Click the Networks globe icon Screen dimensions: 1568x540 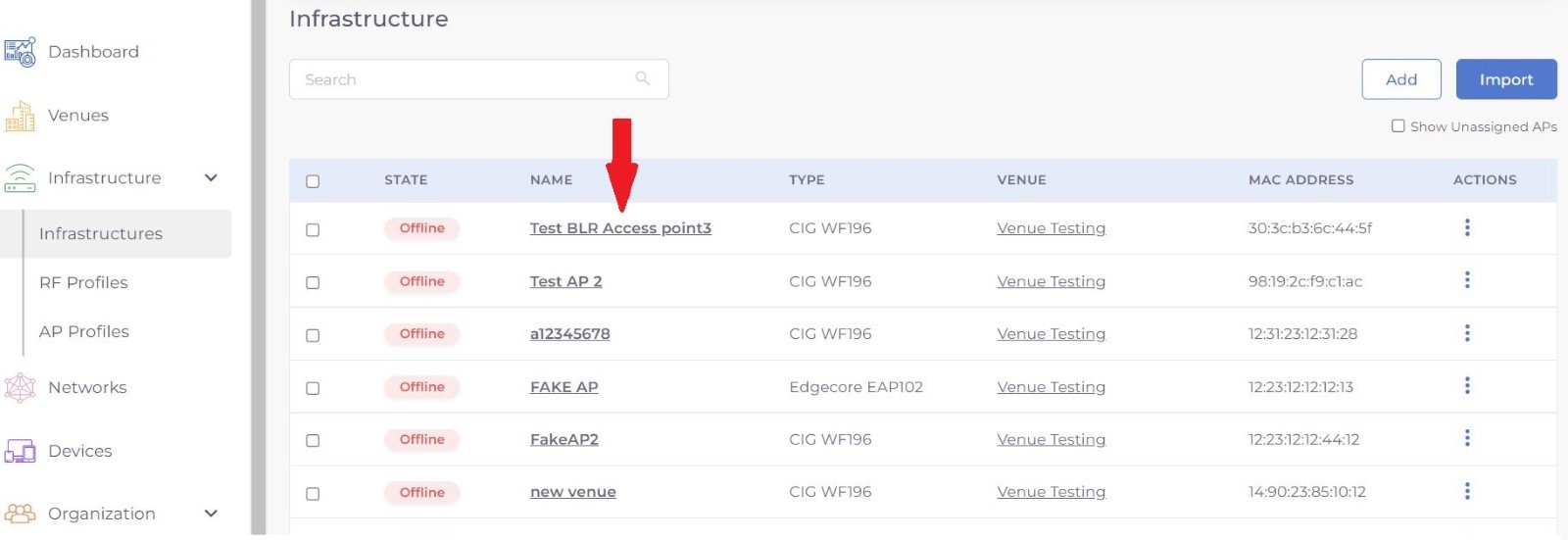pos(20,388)
